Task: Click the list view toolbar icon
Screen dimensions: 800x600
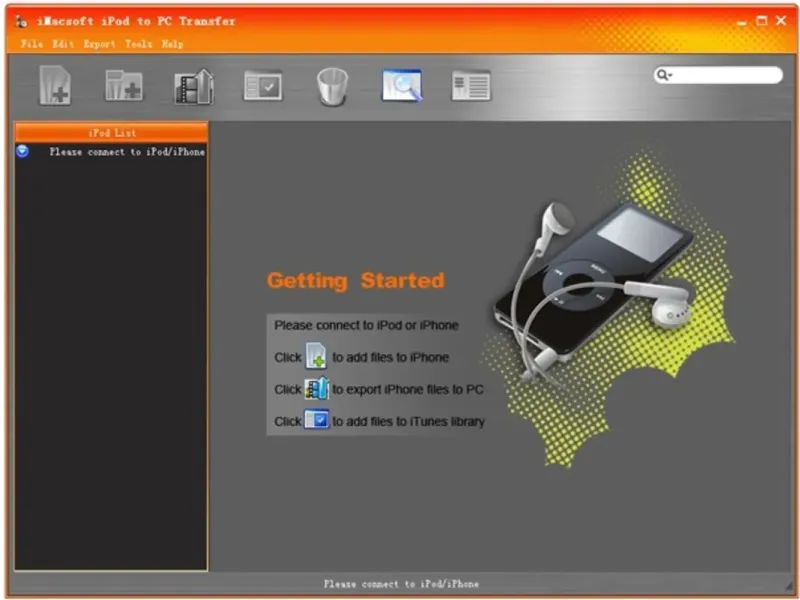Action: click(x=471, y=85)
